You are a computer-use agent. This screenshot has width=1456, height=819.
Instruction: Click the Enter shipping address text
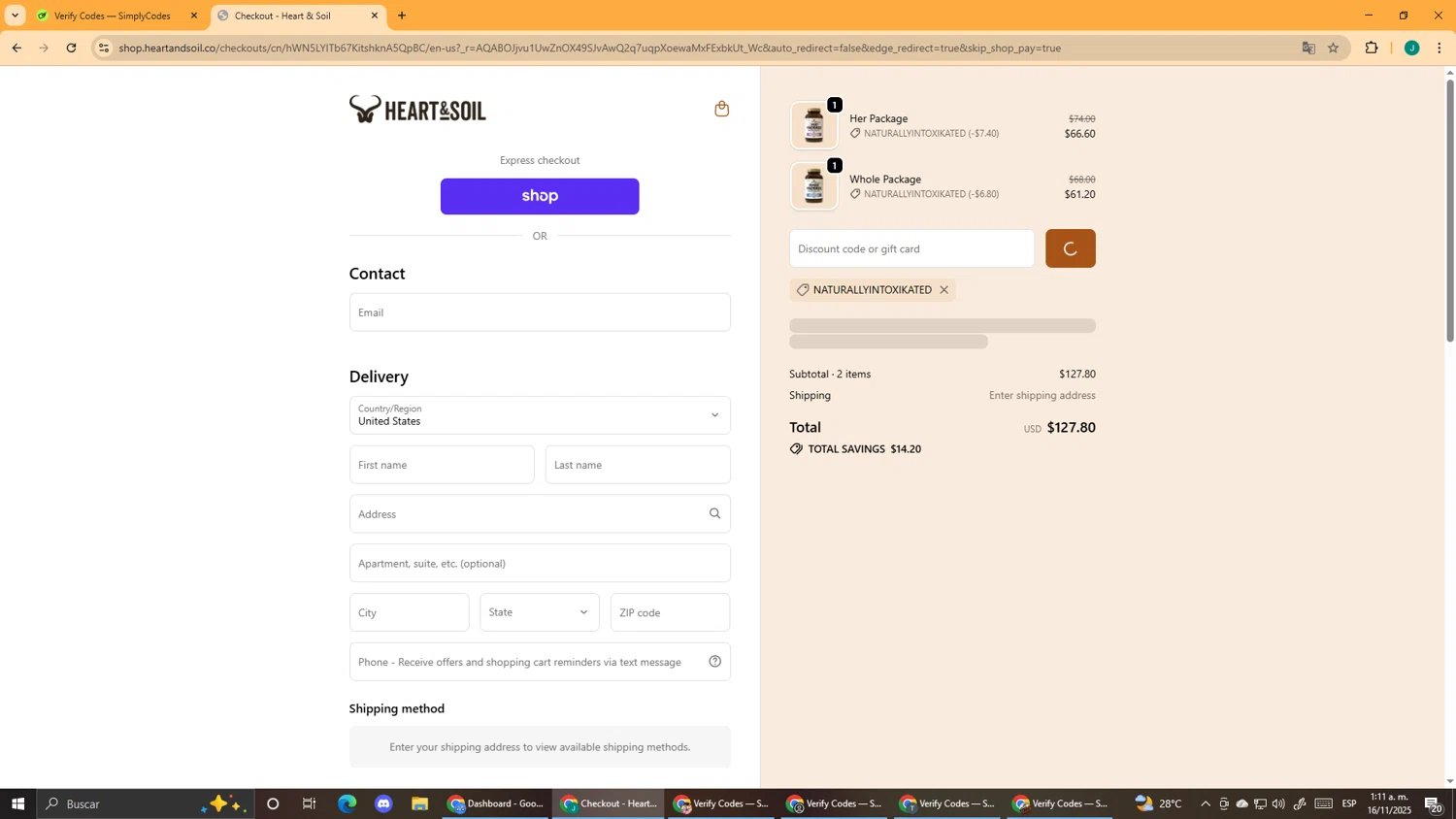point(1042,396)
